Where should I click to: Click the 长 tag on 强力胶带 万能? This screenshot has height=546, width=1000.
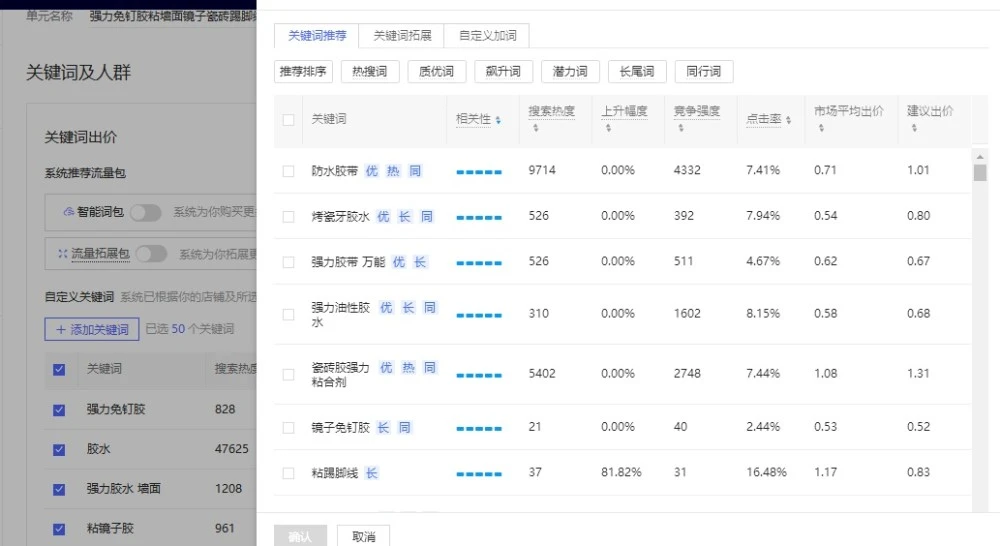(420, 262)
